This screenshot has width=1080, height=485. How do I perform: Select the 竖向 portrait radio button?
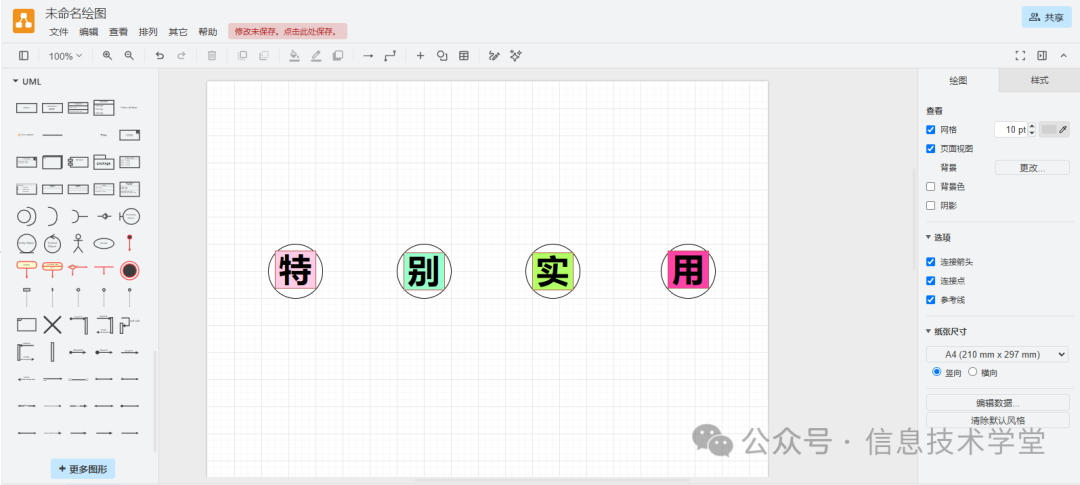pyautogui.click(x=936, y=371)
